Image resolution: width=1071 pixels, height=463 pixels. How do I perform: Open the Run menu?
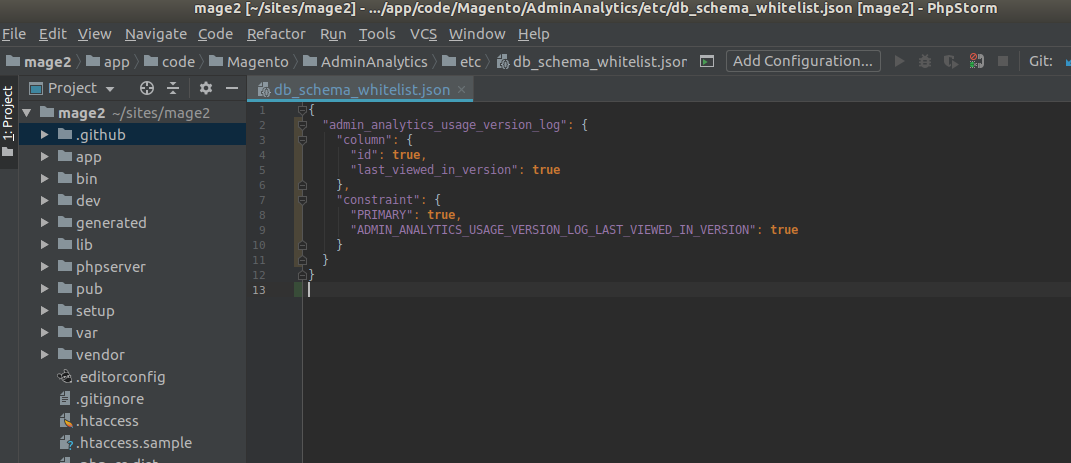click(x=333, y=33)
